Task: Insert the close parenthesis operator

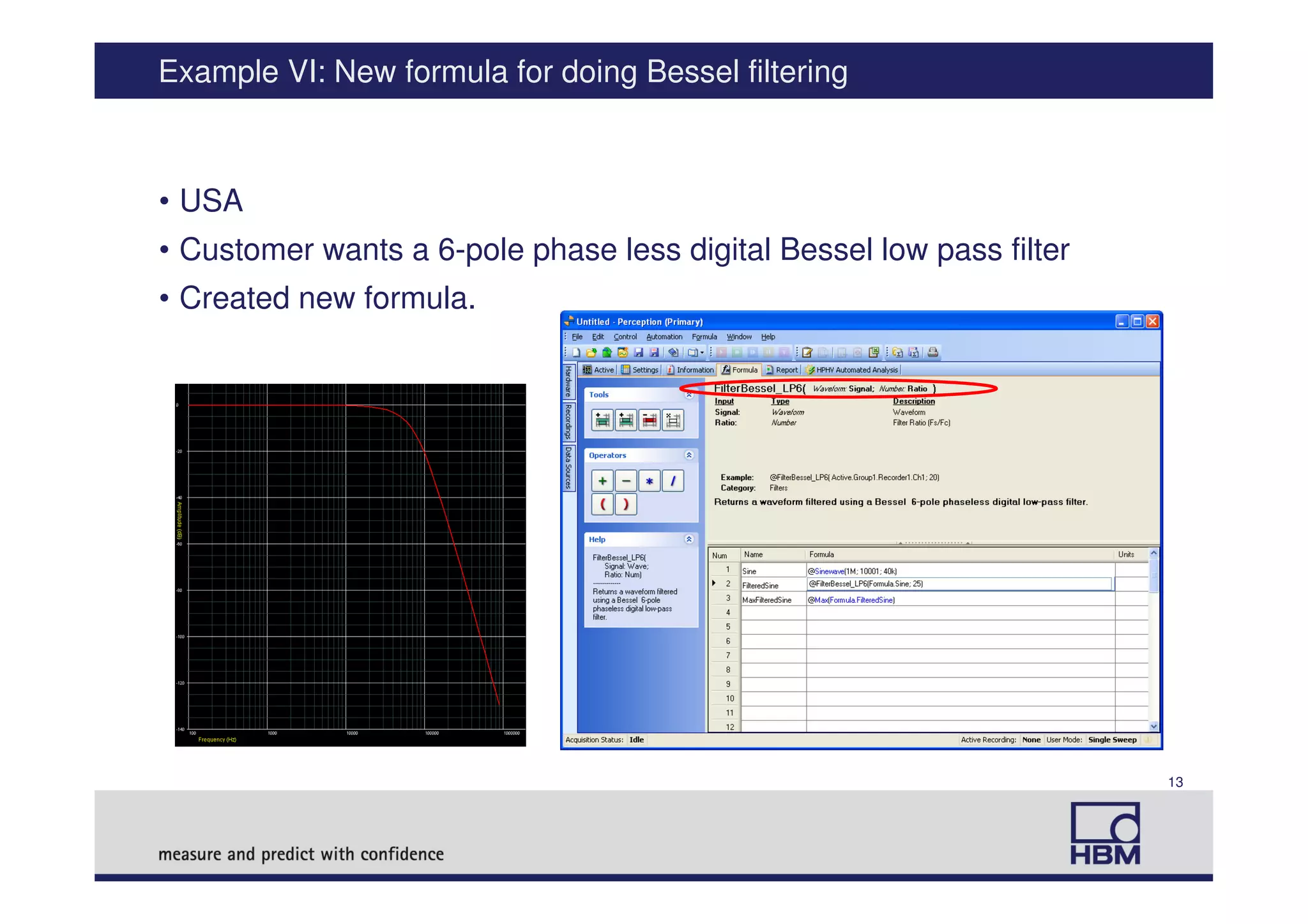Action: click(x=626, y=504)
